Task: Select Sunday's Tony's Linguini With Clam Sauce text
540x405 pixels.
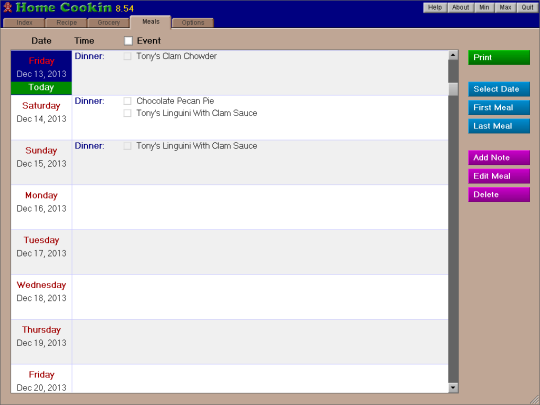Action: click(197, 146)
